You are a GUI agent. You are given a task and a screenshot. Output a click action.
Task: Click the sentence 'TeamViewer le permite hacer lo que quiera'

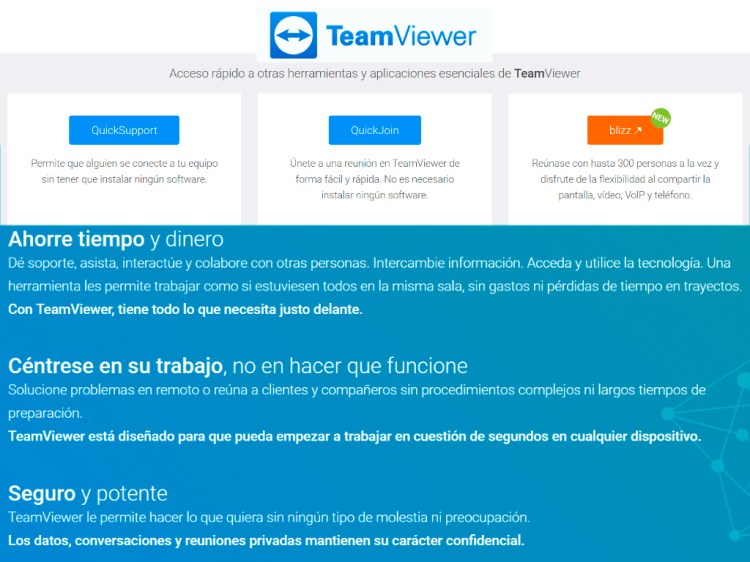click(269, 517)
